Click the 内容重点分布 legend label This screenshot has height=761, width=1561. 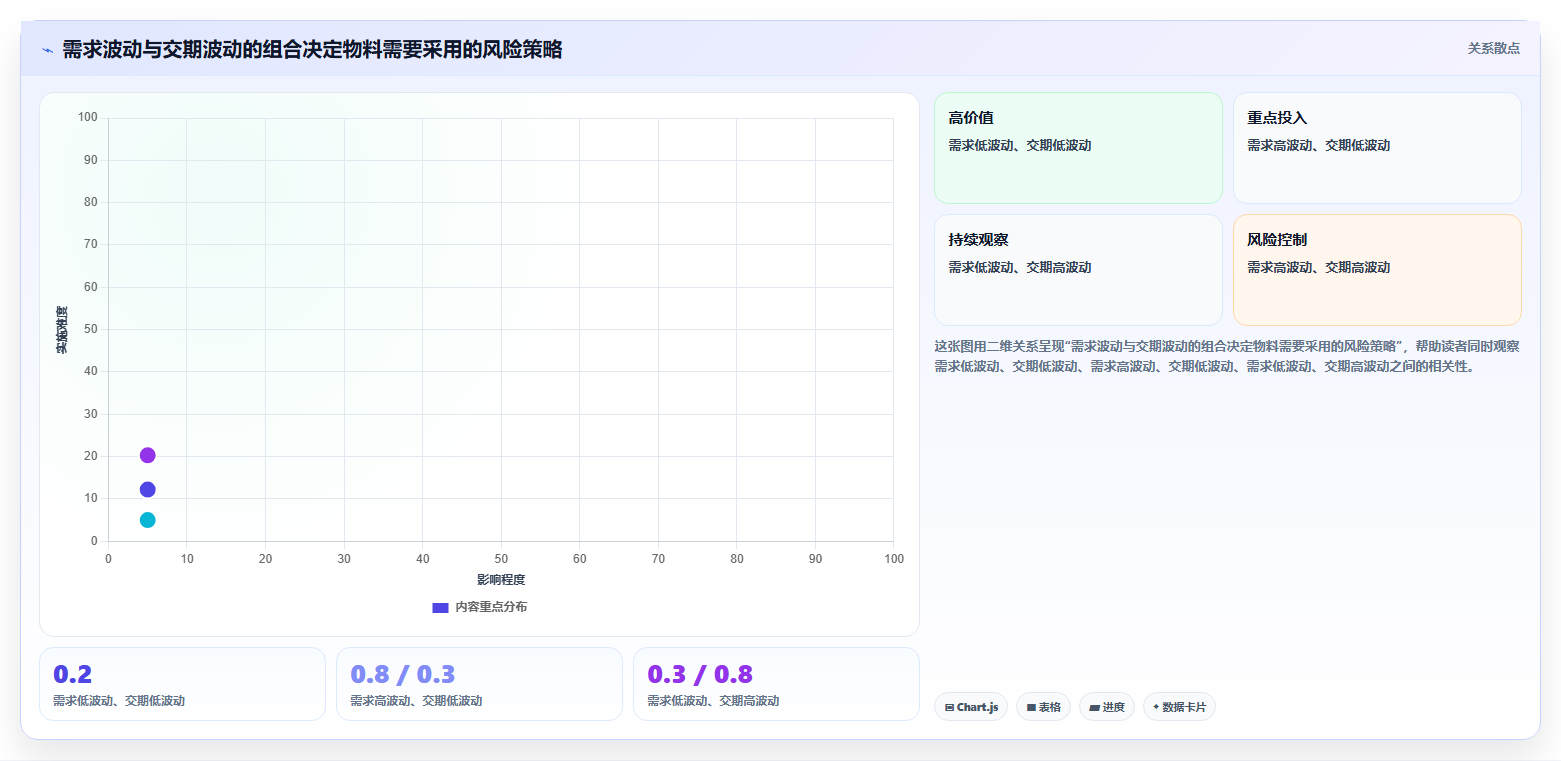(491, 607)
